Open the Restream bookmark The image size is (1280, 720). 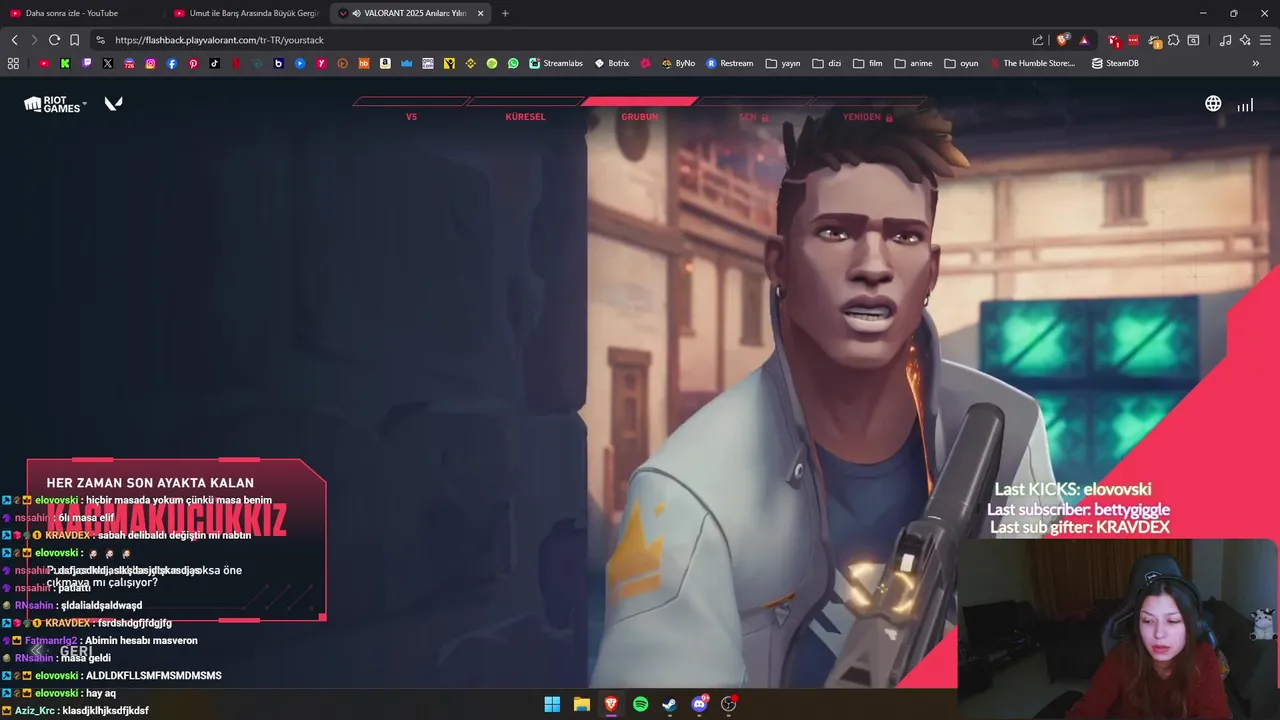730,63
